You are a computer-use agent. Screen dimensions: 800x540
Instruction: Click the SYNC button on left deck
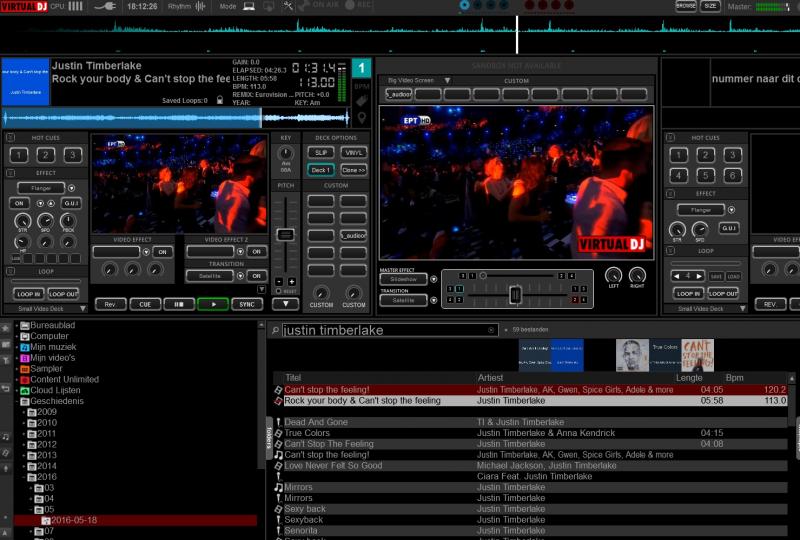click(247, 304)
